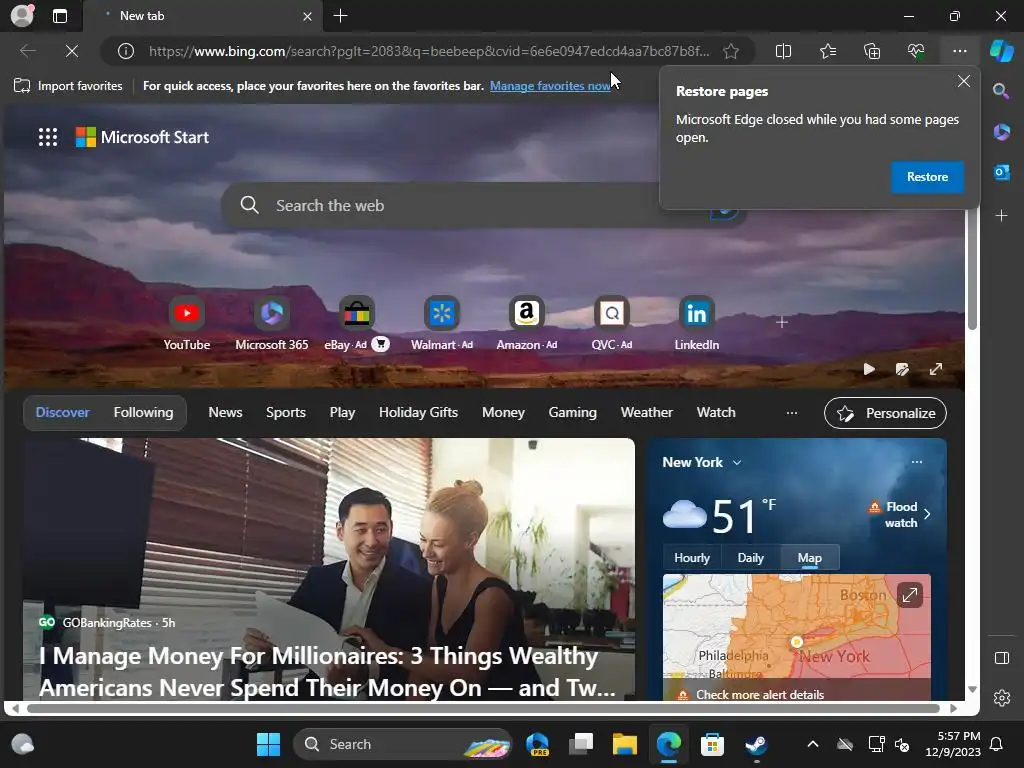Add an app with the sidebar plus
1024x768 pixels.
click(x=1001, y=216)
